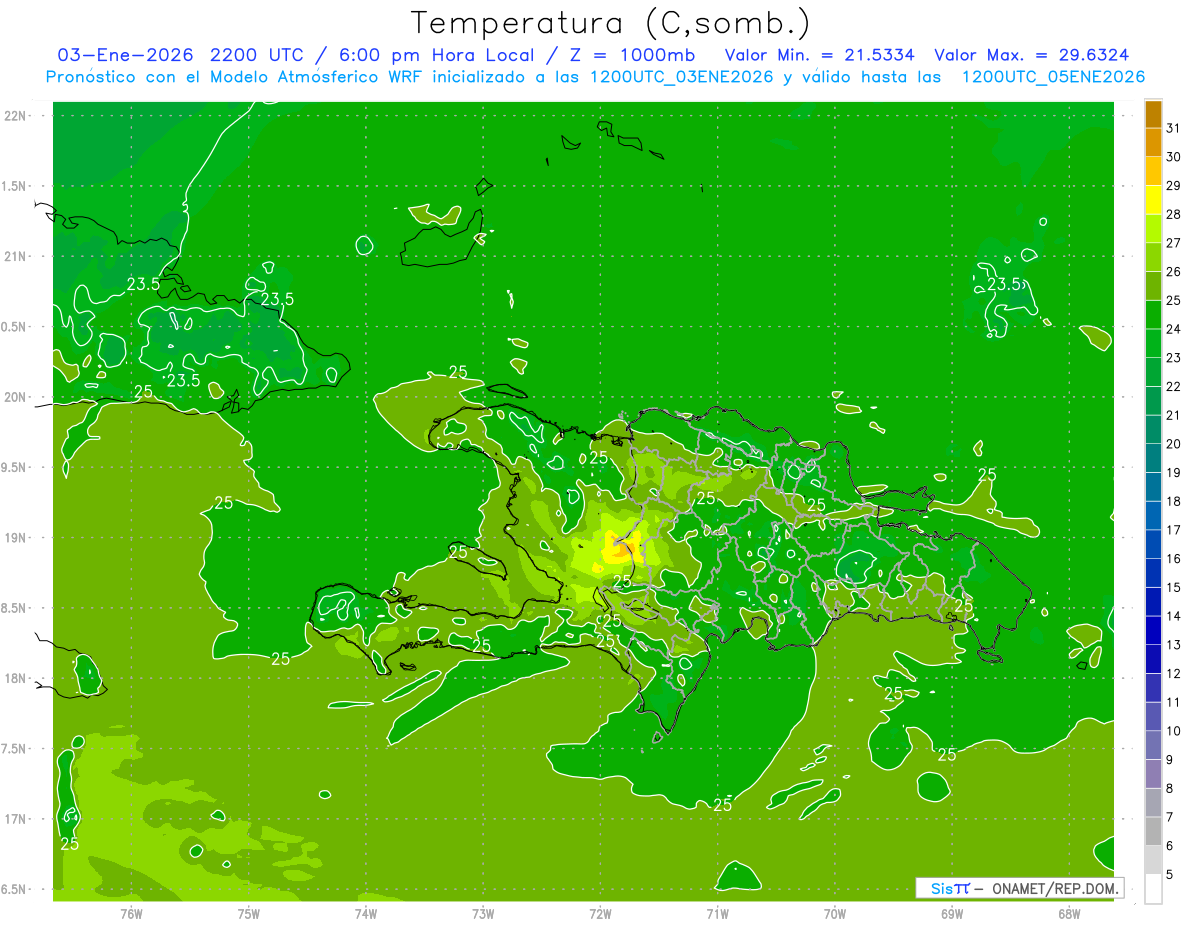Pick the color bar segment between 6 and 7
Viewport: 1200px width, 927px height.
click(1153, 832)
